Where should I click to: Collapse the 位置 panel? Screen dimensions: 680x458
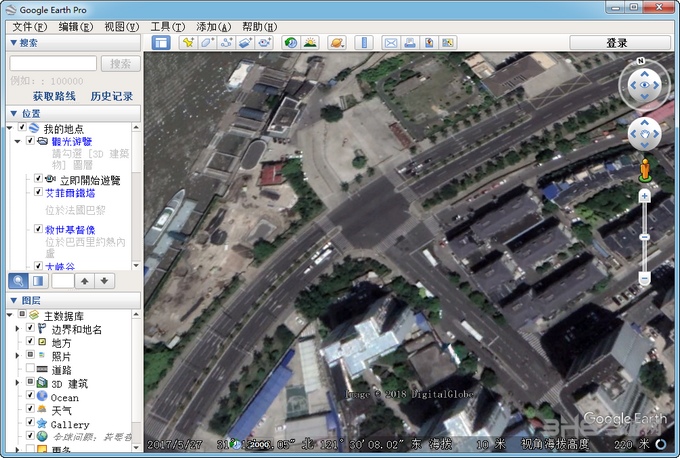(x=13, y=114)
